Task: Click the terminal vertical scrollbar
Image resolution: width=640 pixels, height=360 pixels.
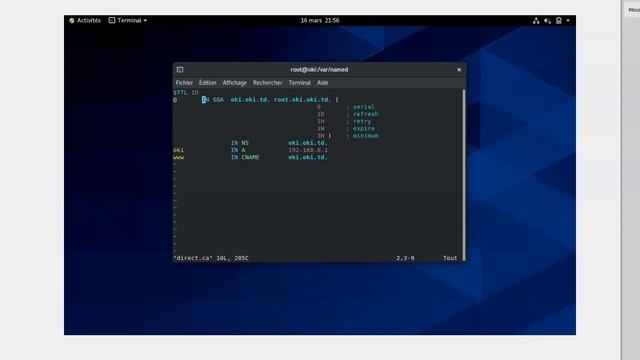Action: 464,175
